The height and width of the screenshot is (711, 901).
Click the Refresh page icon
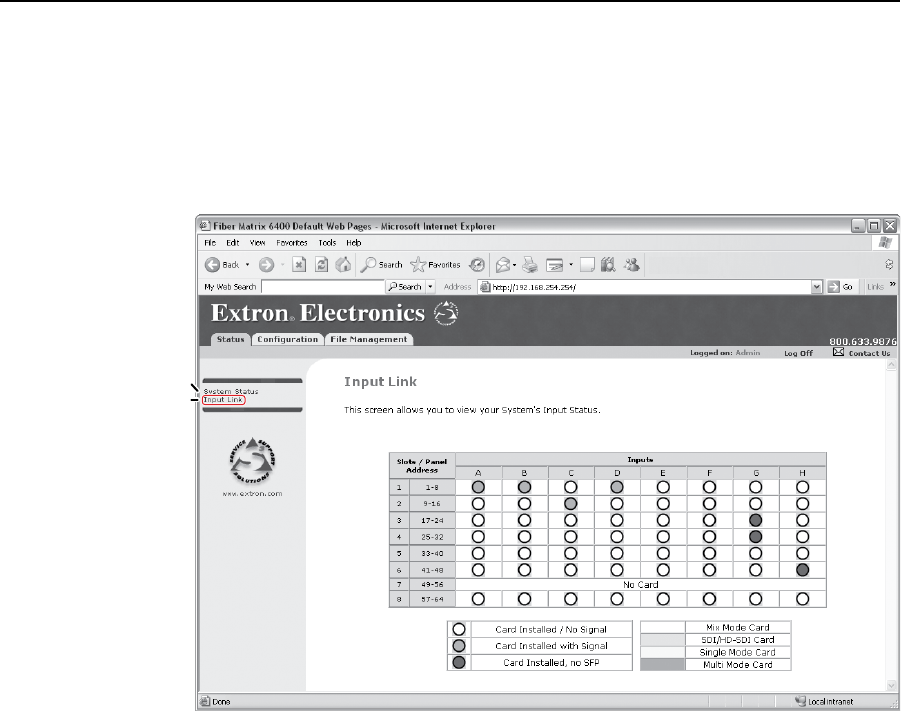click(x=322, y=265)
